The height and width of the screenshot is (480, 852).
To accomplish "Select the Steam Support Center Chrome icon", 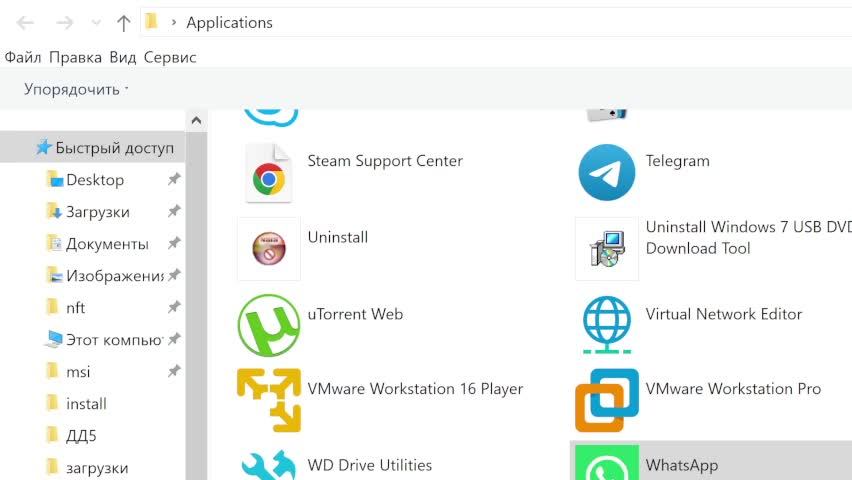I will (269, 173).
